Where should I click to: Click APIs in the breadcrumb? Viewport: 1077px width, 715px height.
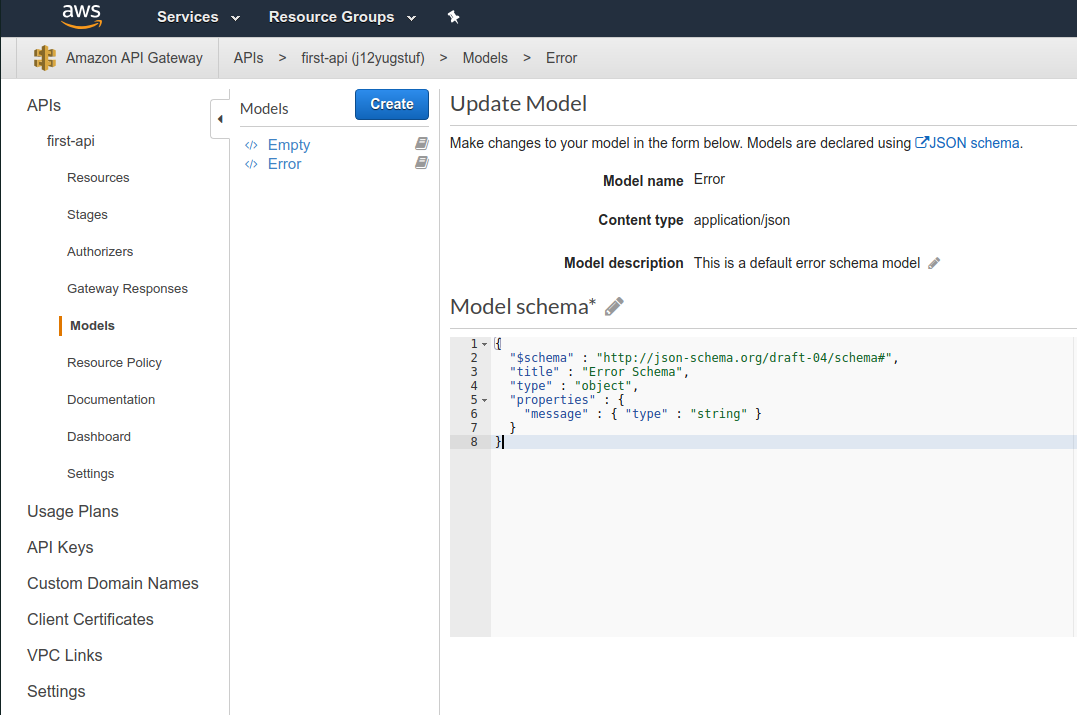[248, 58]
